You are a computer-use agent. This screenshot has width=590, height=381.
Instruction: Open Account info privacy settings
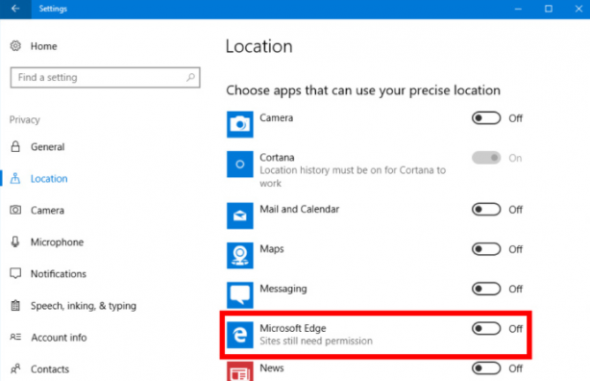(59, 337)
